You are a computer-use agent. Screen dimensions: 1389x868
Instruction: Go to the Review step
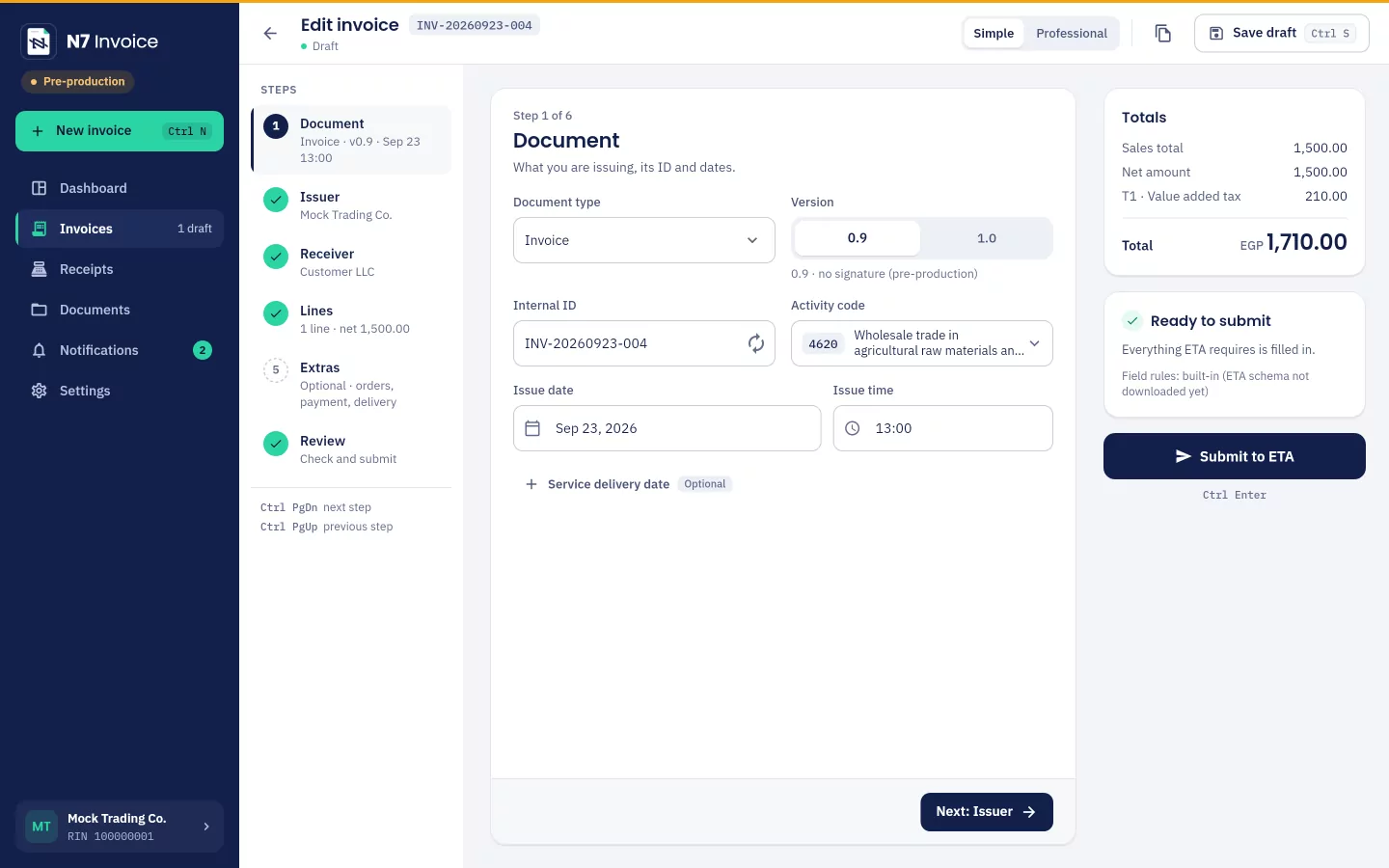point(351,449)
